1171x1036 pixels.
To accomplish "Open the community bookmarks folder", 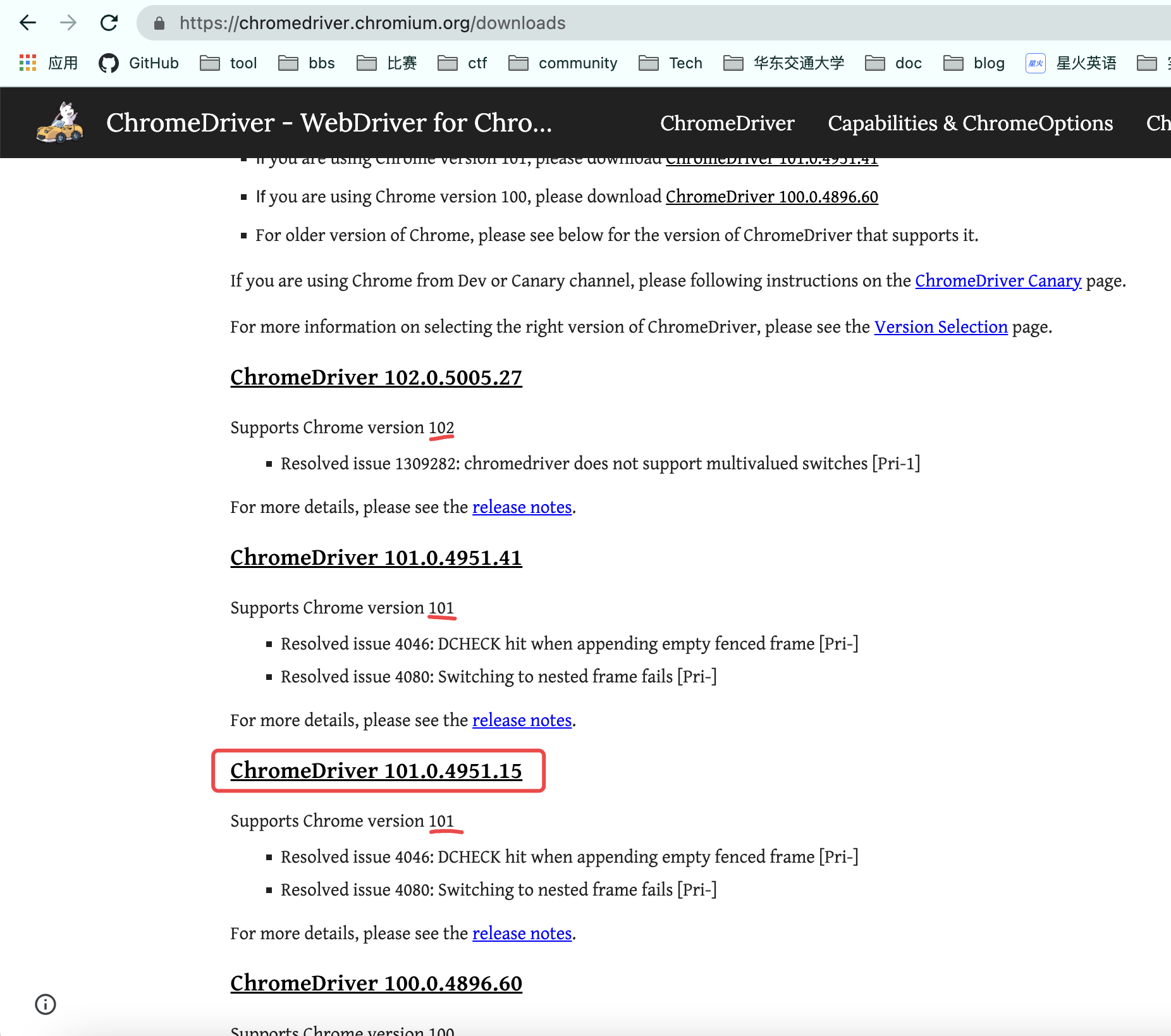I will click(x=563, y=63).
